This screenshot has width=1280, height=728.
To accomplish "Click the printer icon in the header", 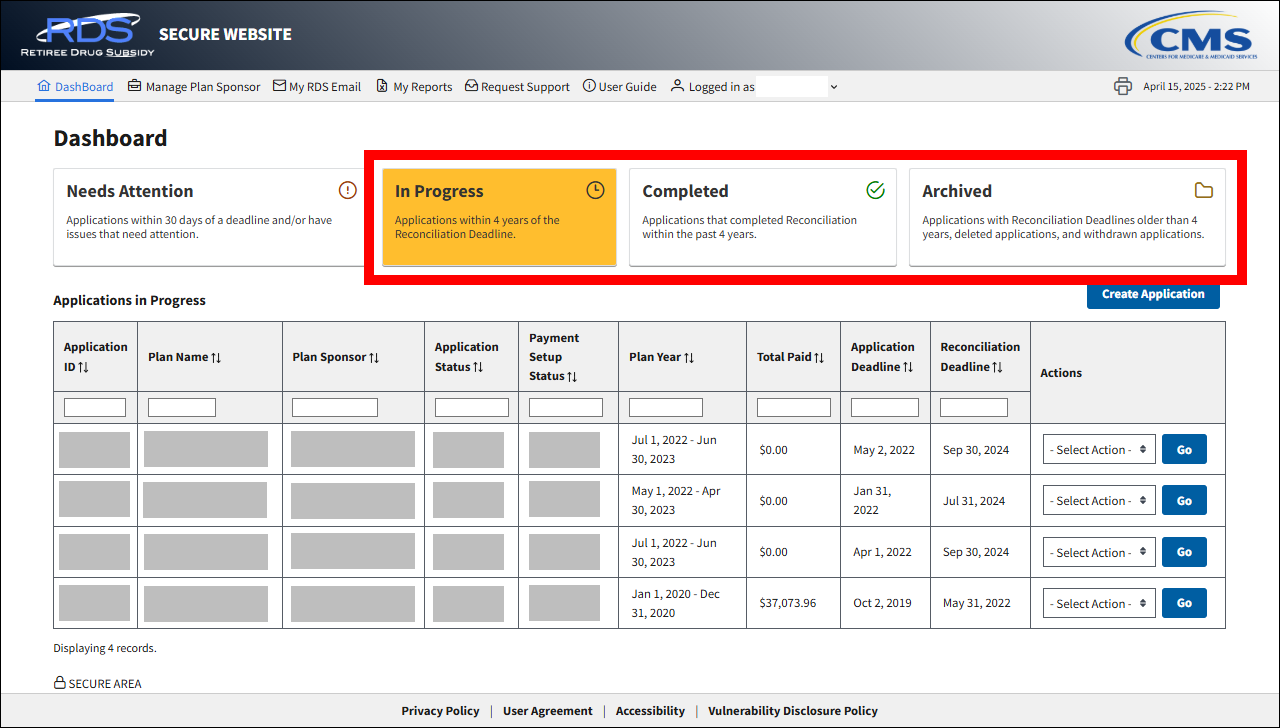I will 1122,86.
